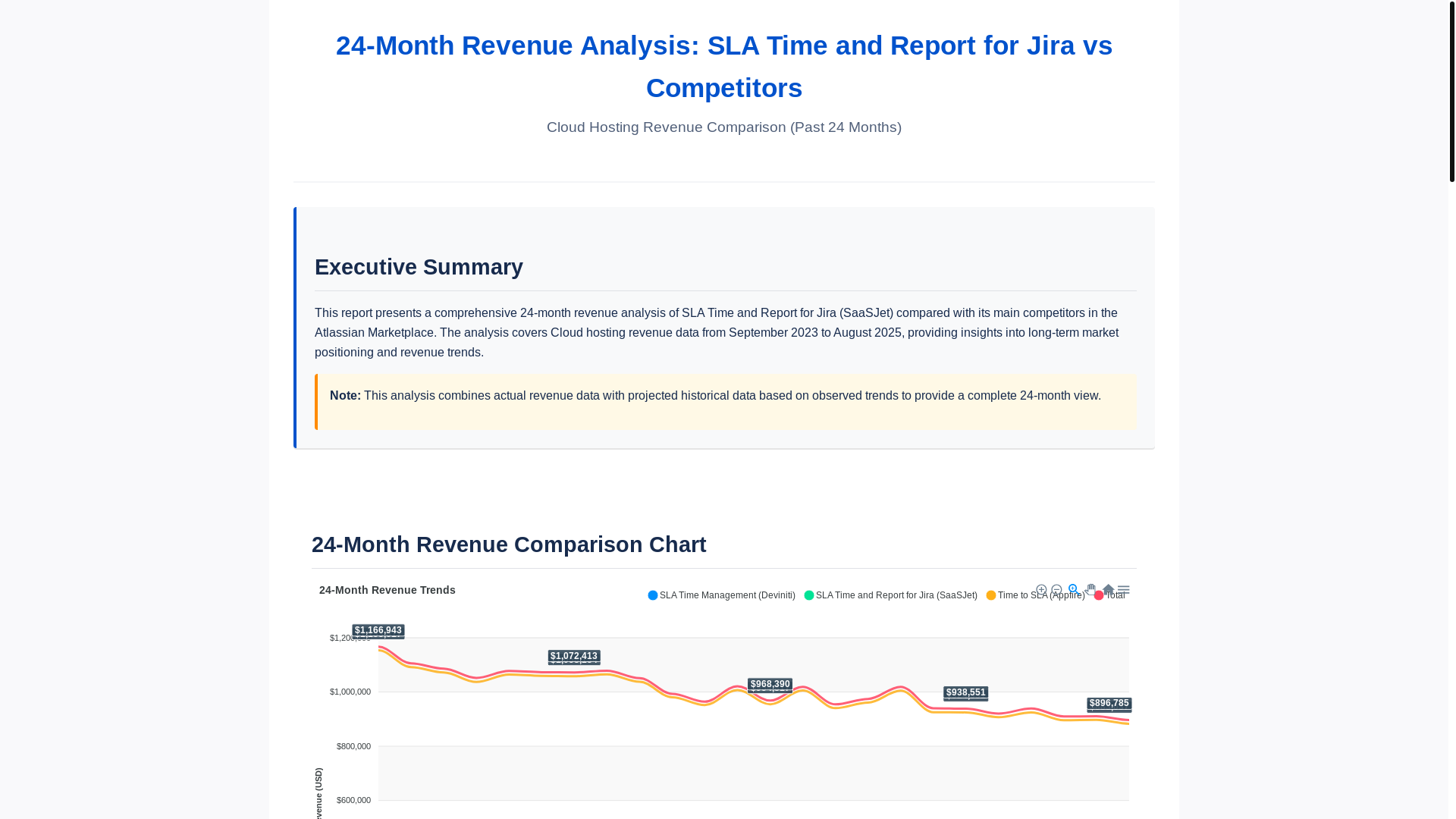Click the $1,072,413 data label
Image resolution: width=1456 pixels, height=819 pixels.
pyautogui.click(x=574, y=656)
